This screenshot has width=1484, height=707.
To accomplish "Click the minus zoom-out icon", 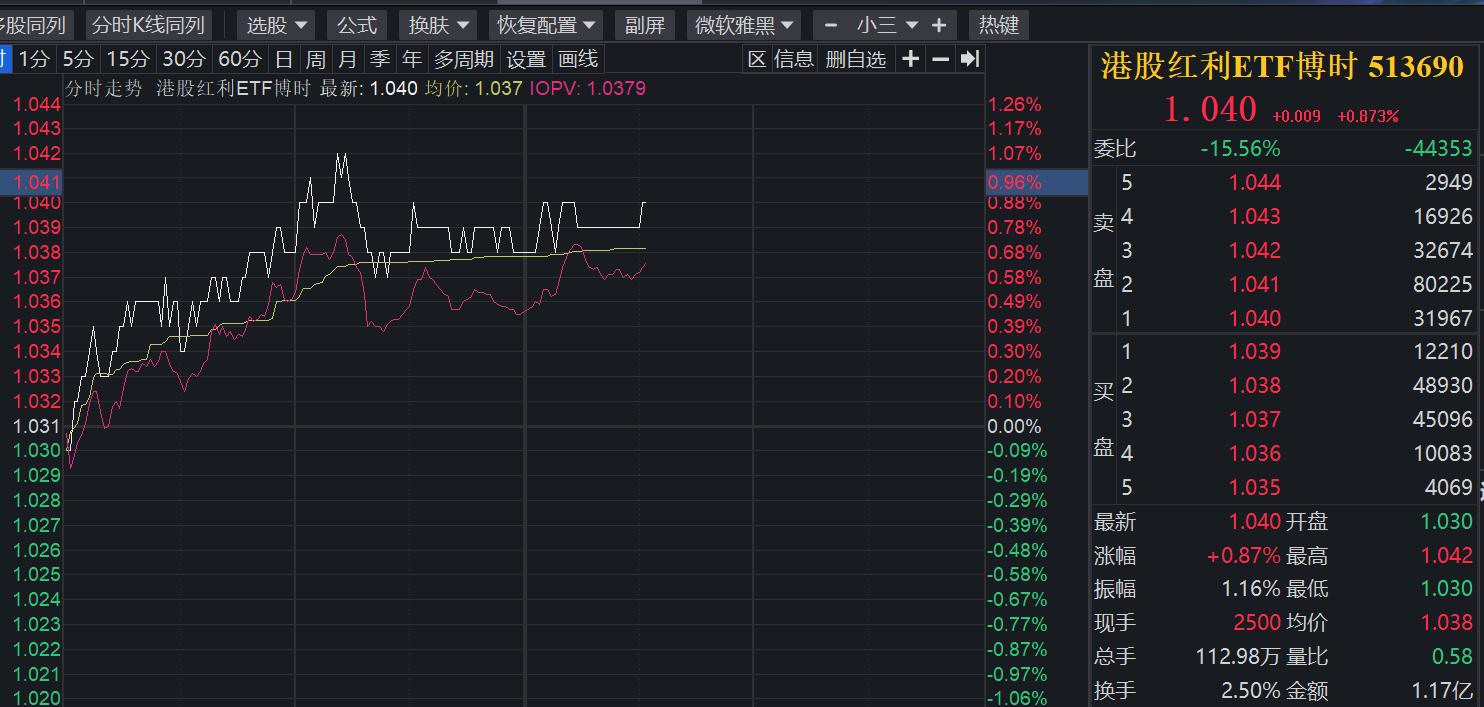I will 940,59.
